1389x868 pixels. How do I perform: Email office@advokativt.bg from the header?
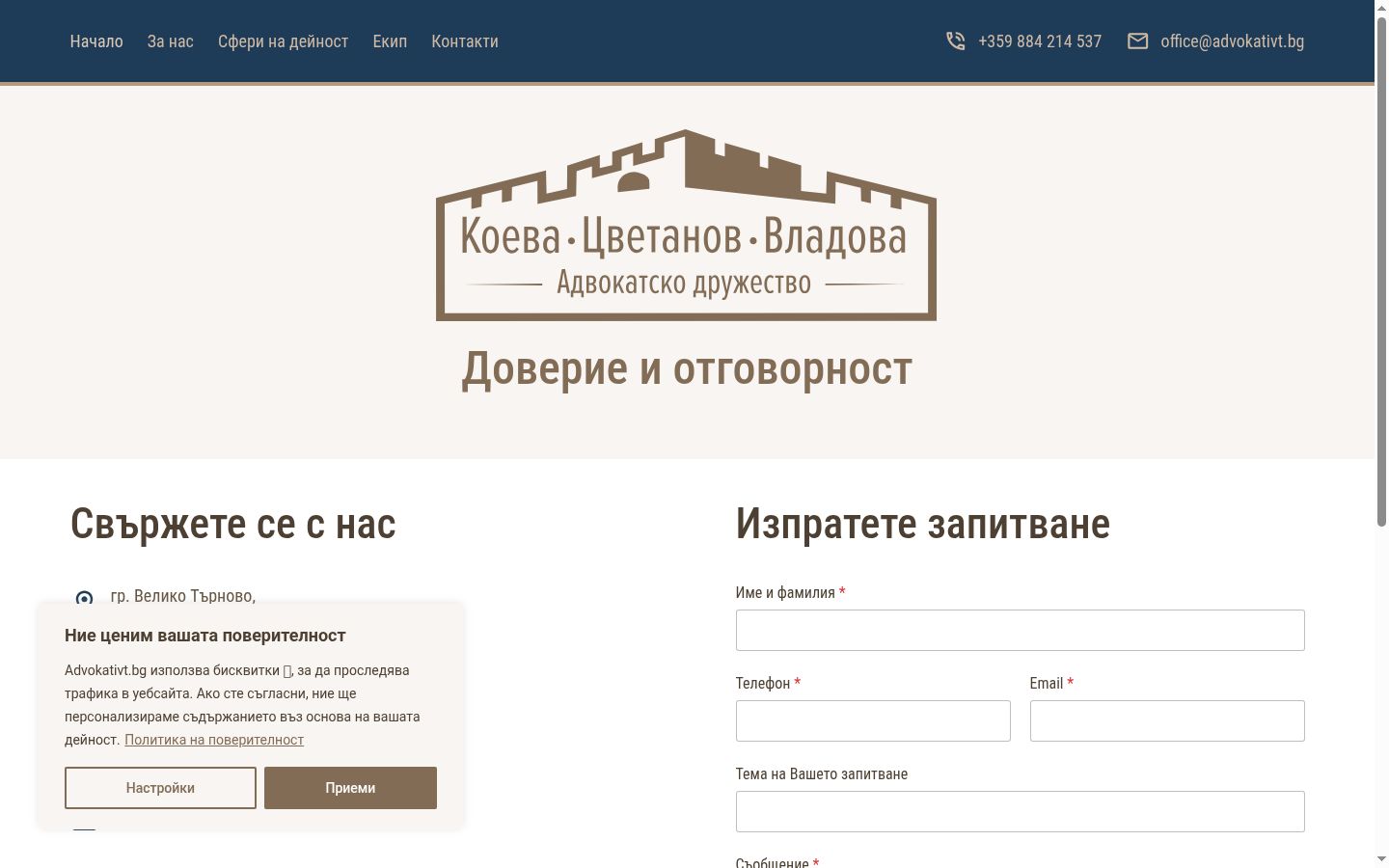[1232, 41]
